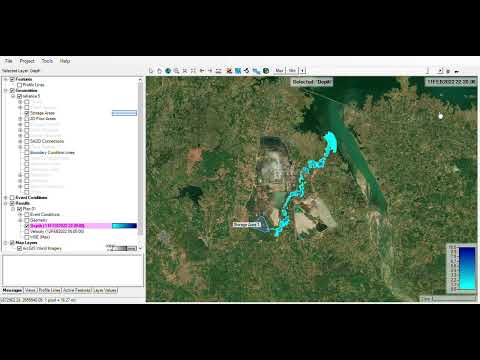Click the Depth layer color ramp swatch

tap(124, 226)
